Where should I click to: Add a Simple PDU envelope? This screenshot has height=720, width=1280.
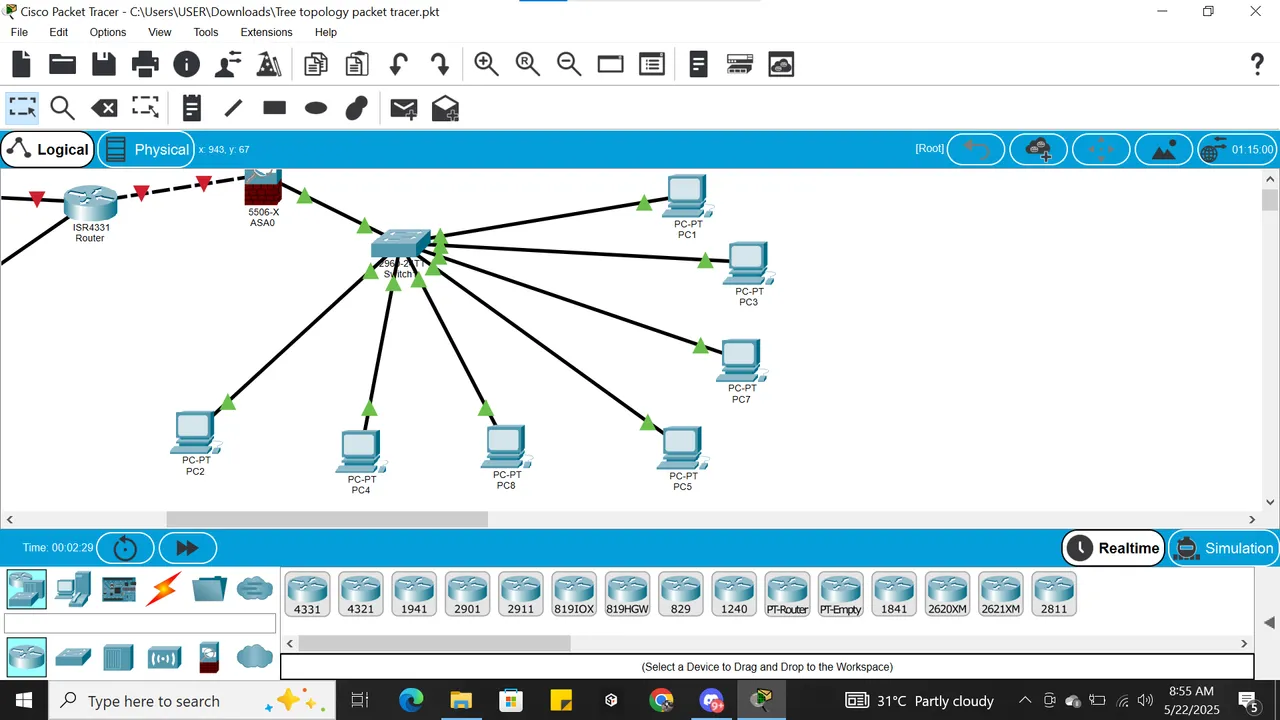(x=404, y=108)
